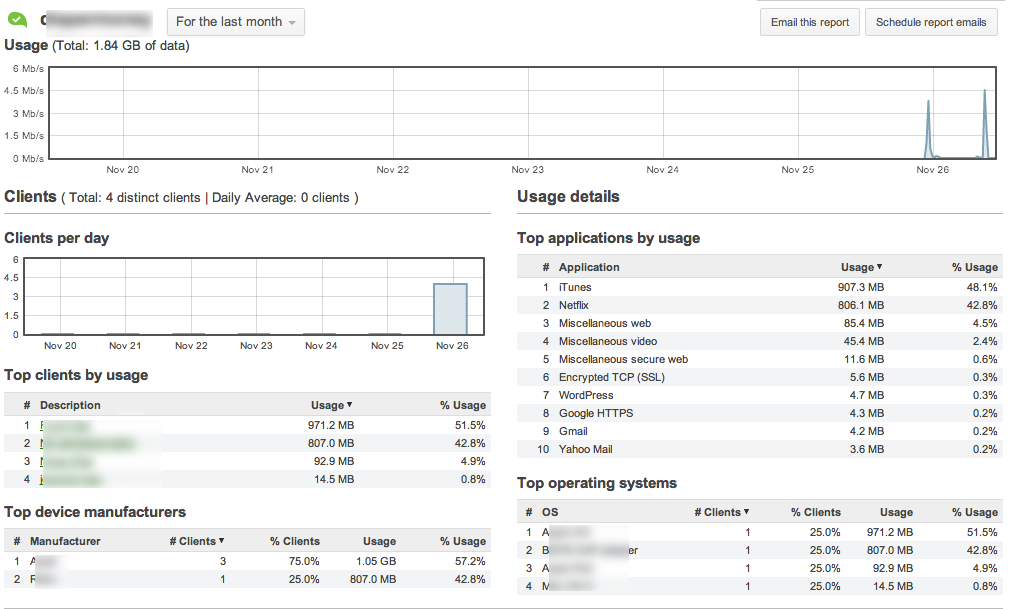This screenshot has height=609, width=1009.
Task: Click sort arrow beside Usage in Top applications
Action: (x=879, y=267)
